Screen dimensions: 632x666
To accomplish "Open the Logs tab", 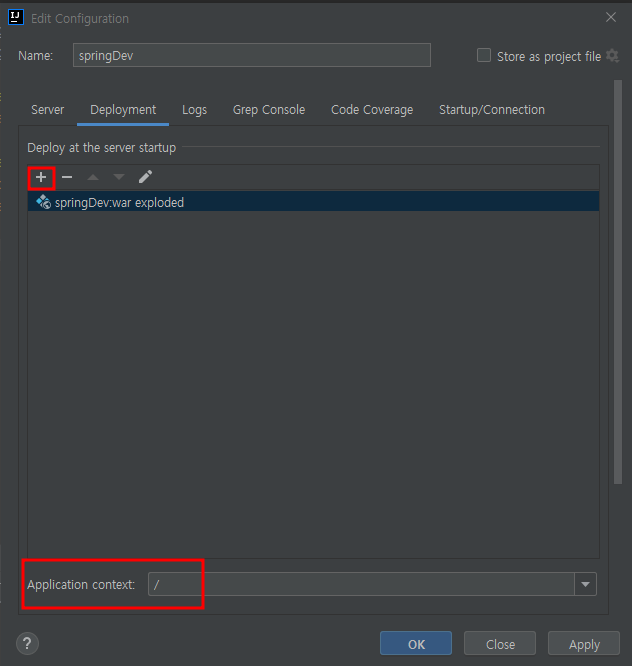I will tap(195, 110).
